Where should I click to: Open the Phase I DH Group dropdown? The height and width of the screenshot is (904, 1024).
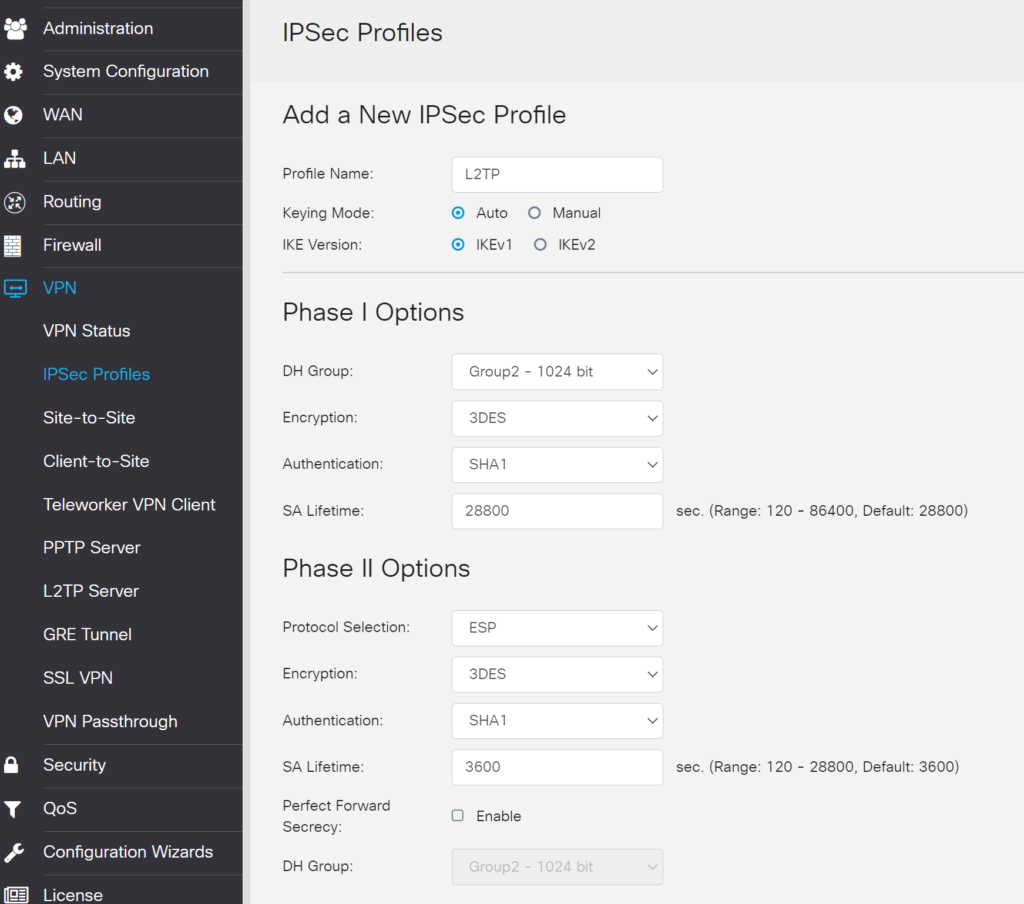click(x=557, y=371)
